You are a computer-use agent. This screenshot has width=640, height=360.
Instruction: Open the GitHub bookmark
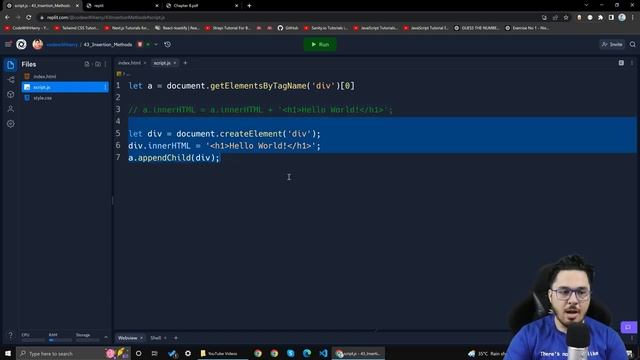(288, 28)
